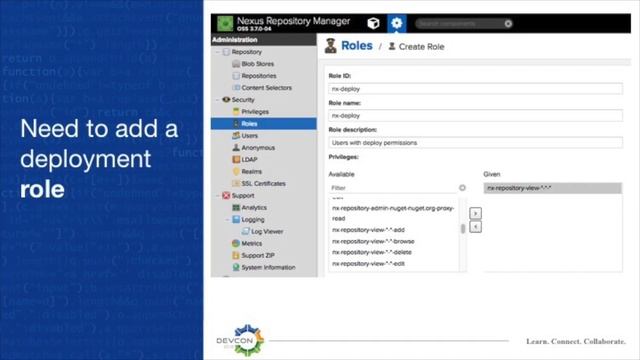Select nx-repository-admin-nuget-nuget.org-proxy-read privilege

(x=393, y=213)
